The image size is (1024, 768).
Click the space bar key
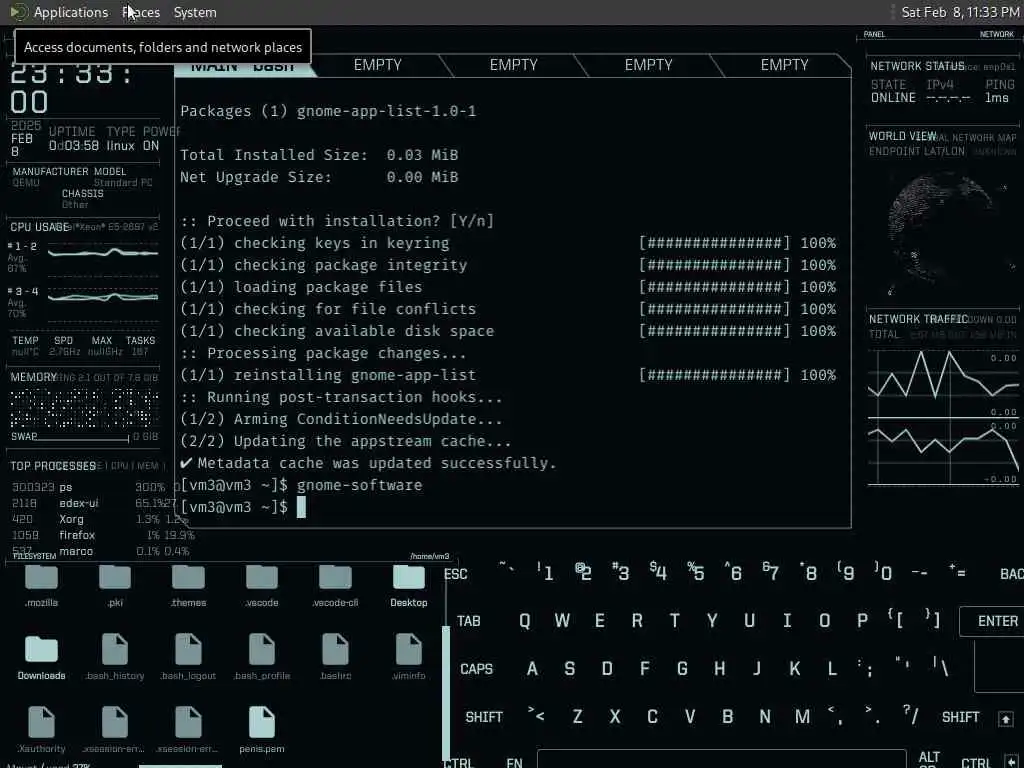tap(722, 759)
